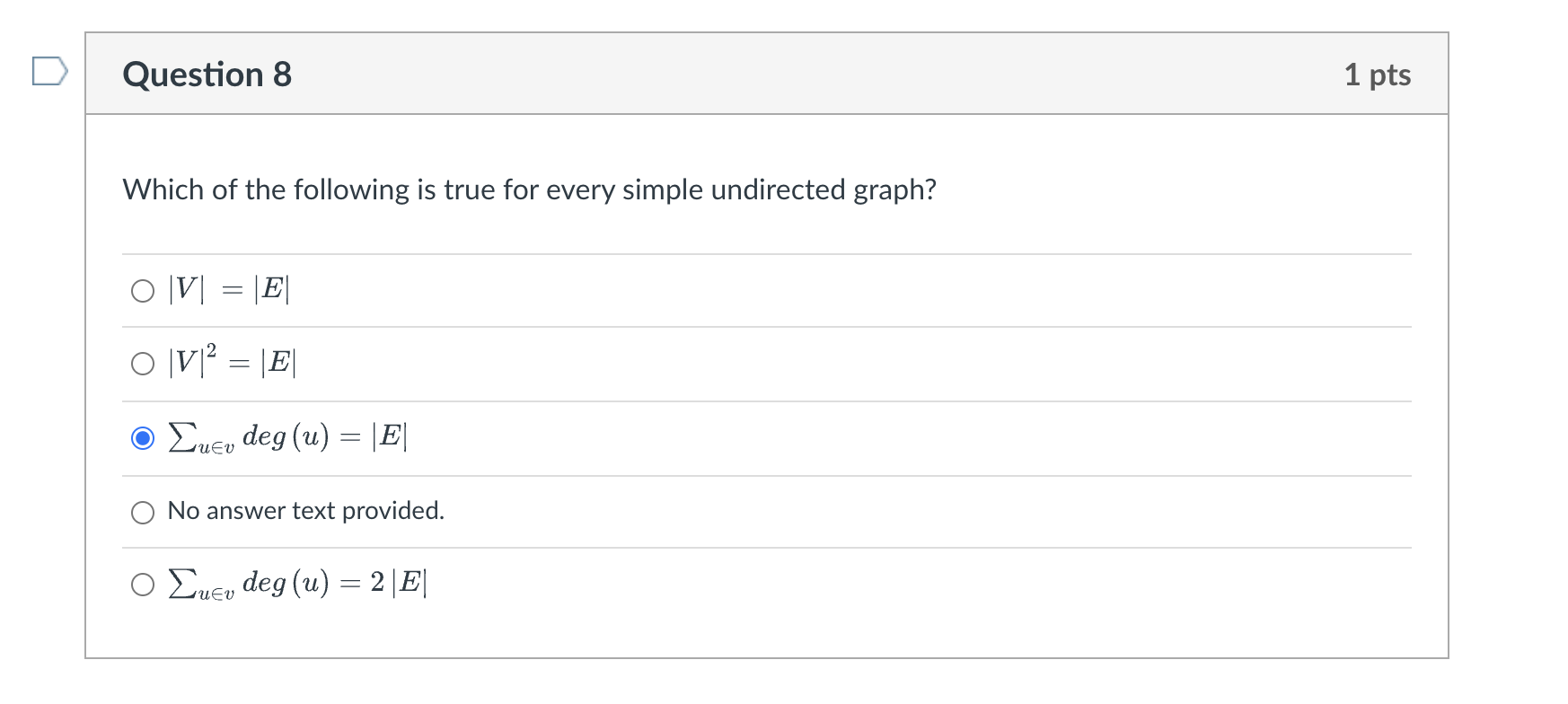Image resolution: width=1568 pixels, height=704 pixels.
Task: Click the question prompt text about undirected graphs
Action: coord(530,189)
